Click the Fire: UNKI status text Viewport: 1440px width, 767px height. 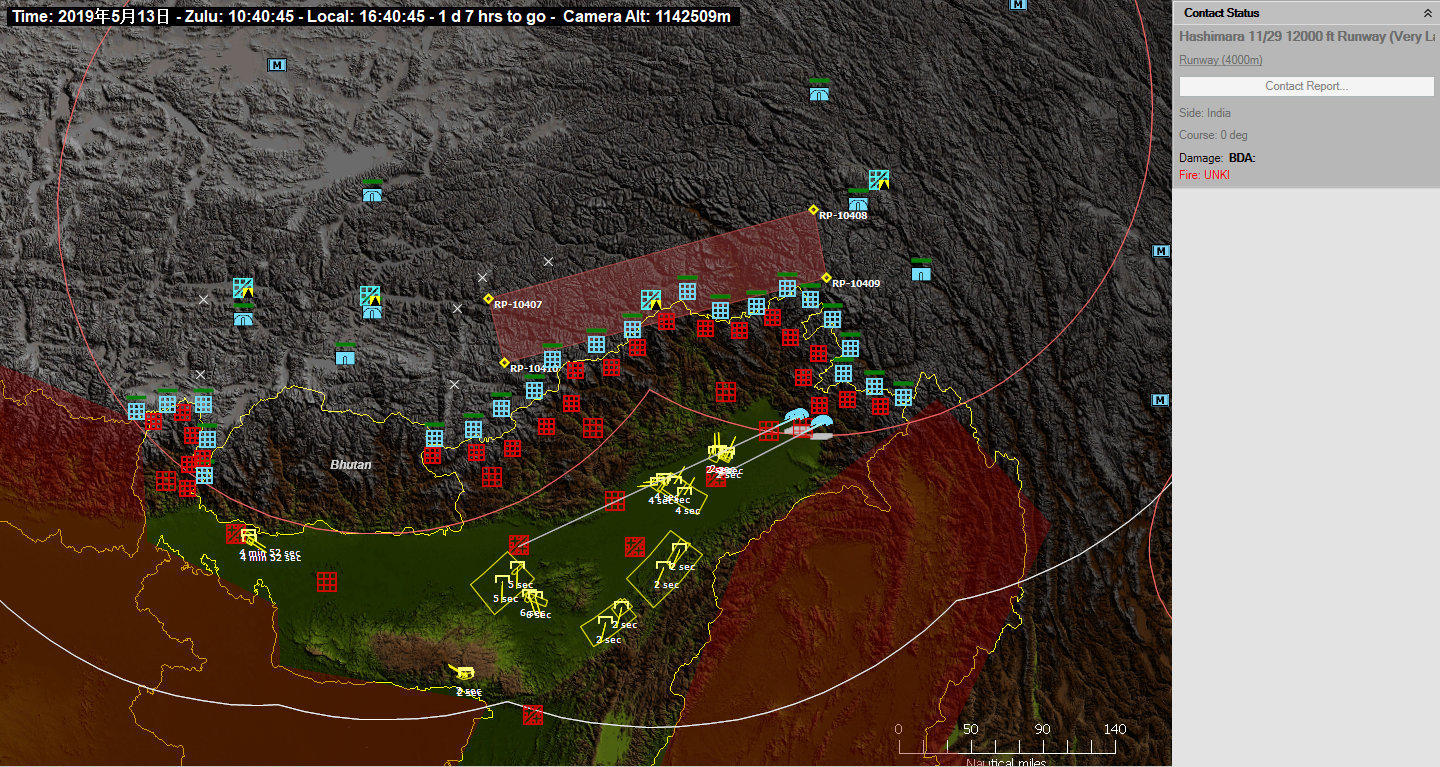1204,175
